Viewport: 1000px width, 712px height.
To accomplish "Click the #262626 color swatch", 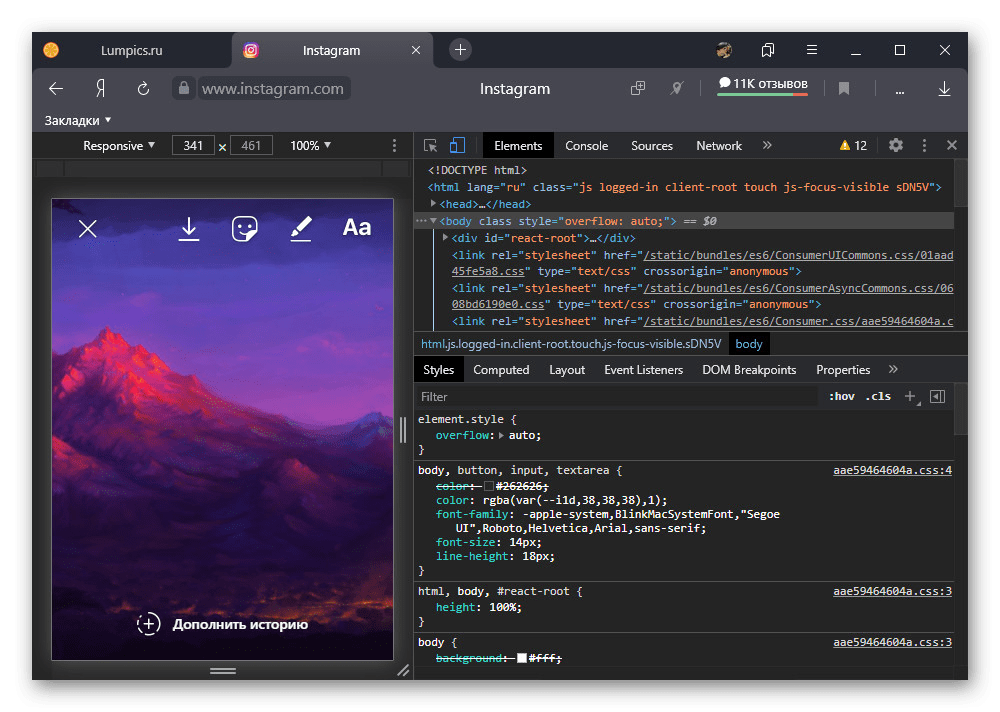I will [489, 485].
